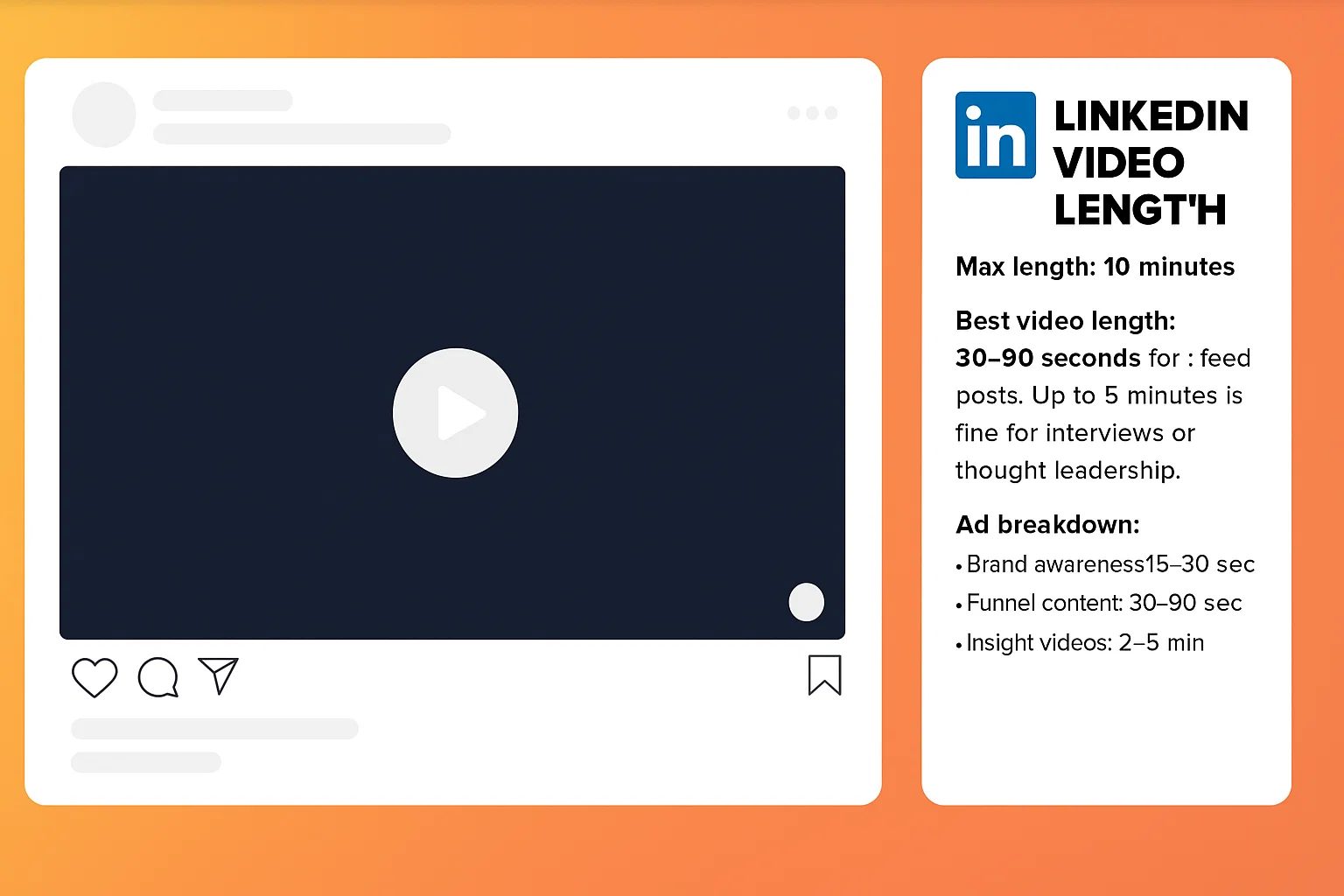Image resolution: width=1344 pixels, height=896 pixels.
Task: Click the username placeholder bar
Action: point(223,100)
